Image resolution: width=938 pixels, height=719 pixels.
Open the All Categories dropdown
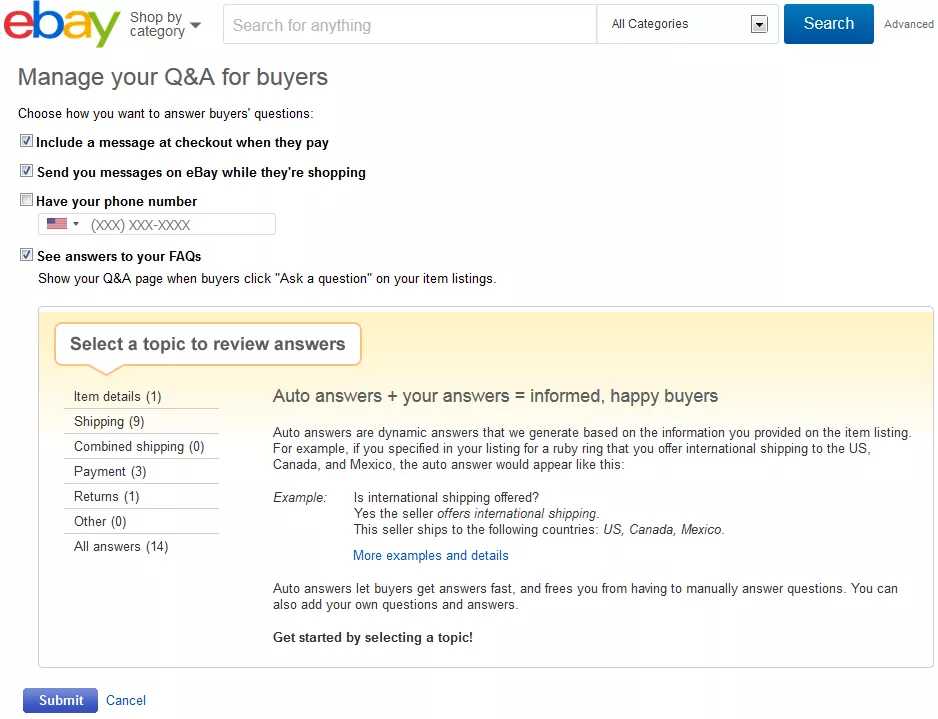point(688,24)
